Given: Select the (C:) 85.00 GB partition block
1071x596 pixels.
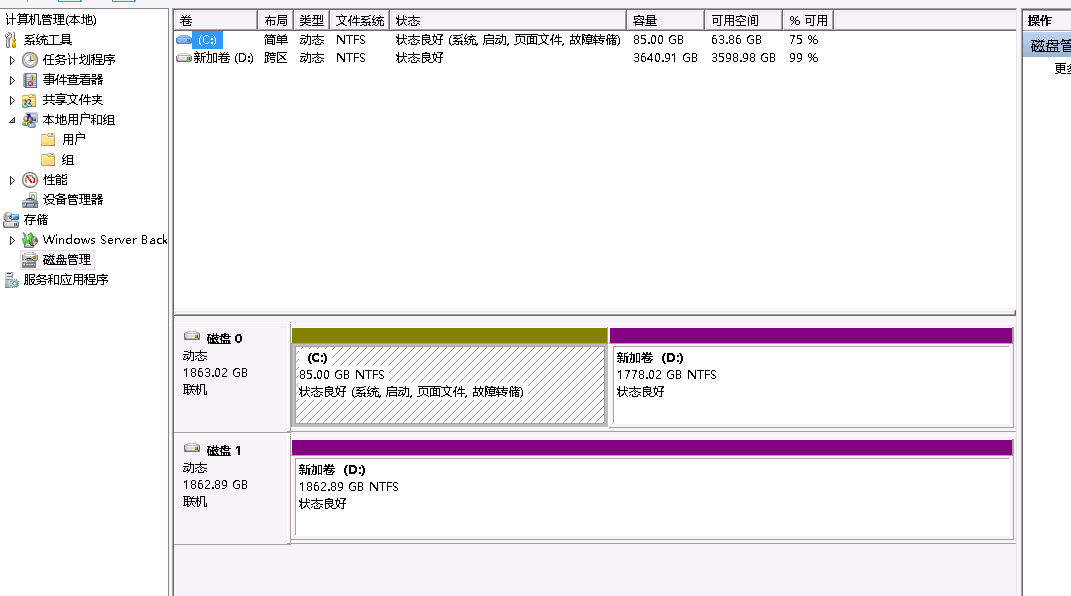Looking at the screenshot, I should pyautogui.click(x=450, y=385).
